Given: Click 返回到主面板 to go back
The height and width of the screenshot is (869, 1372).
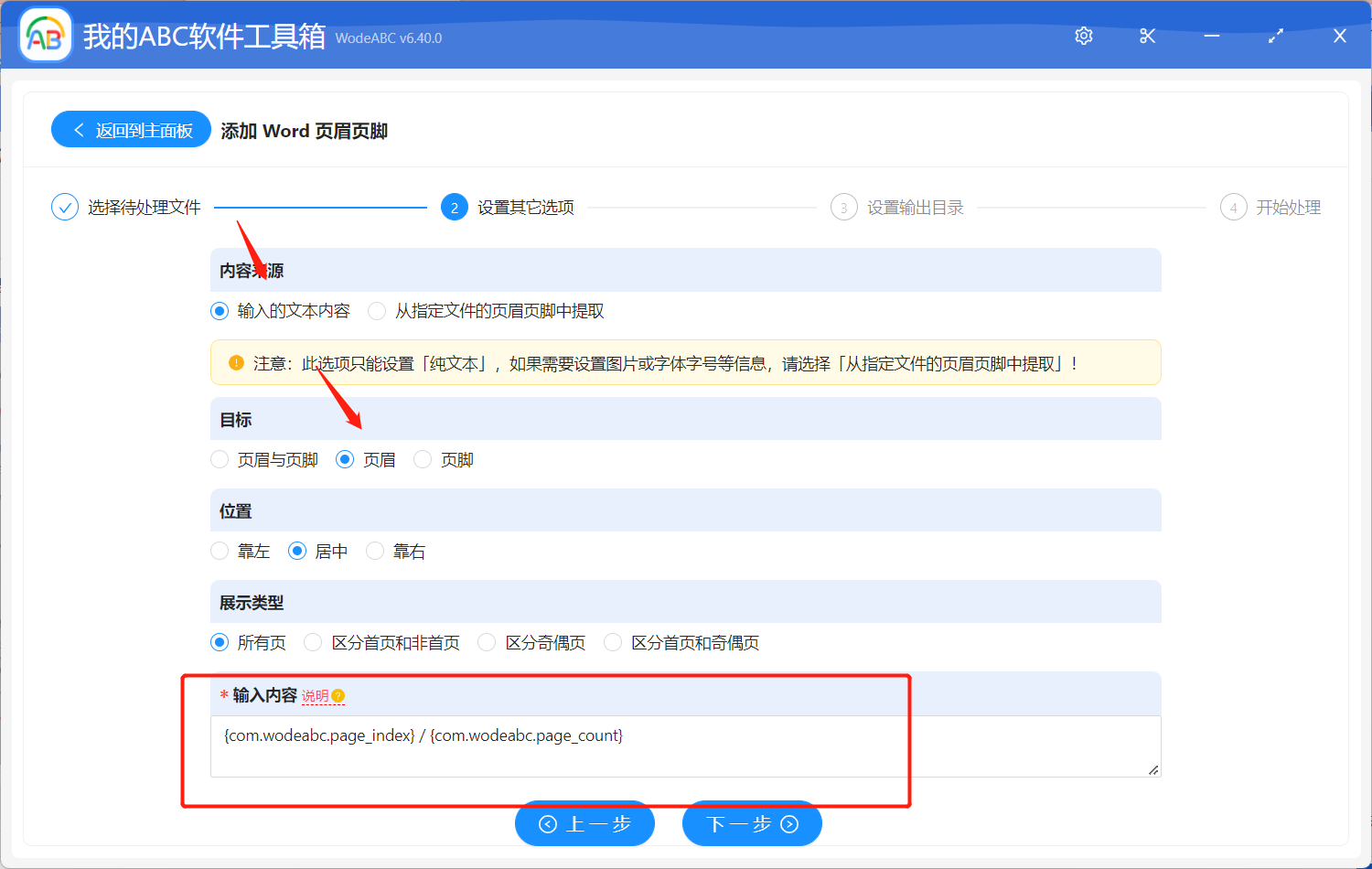Looking at the screenshot, I should [x=131, y=129].
